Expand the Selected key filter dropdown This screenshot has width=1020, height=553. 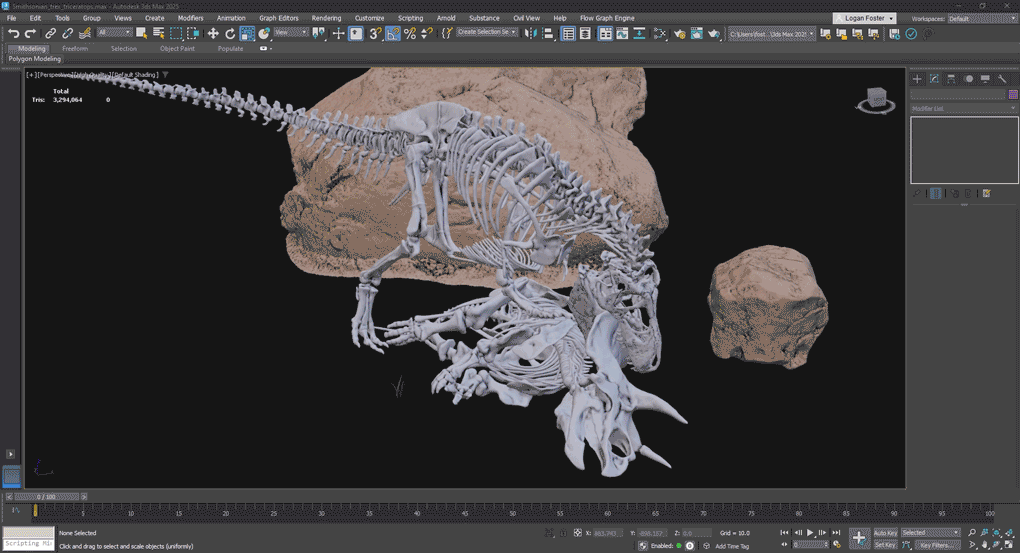click(x=930, y=533)
